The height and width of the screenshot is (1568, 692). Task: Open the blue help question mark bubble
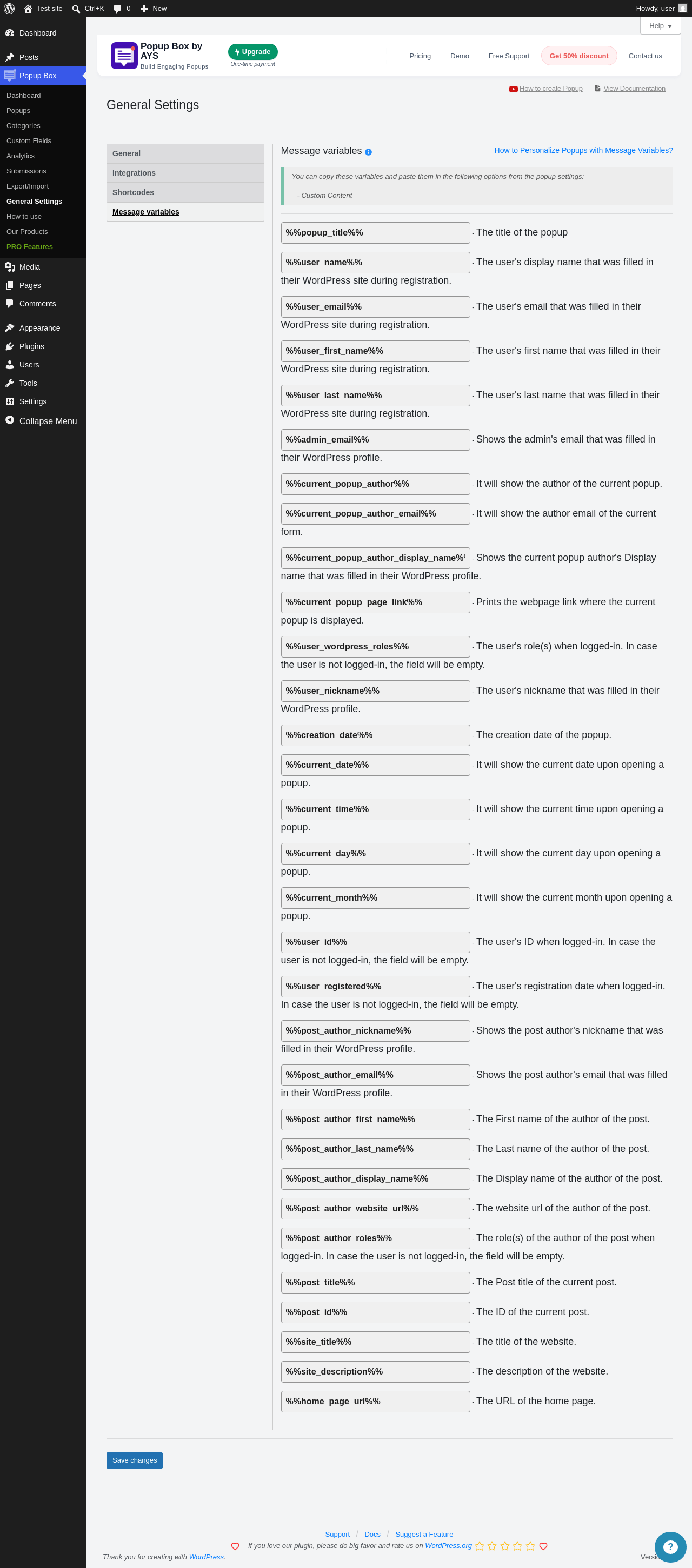[x=670, y=1547]
